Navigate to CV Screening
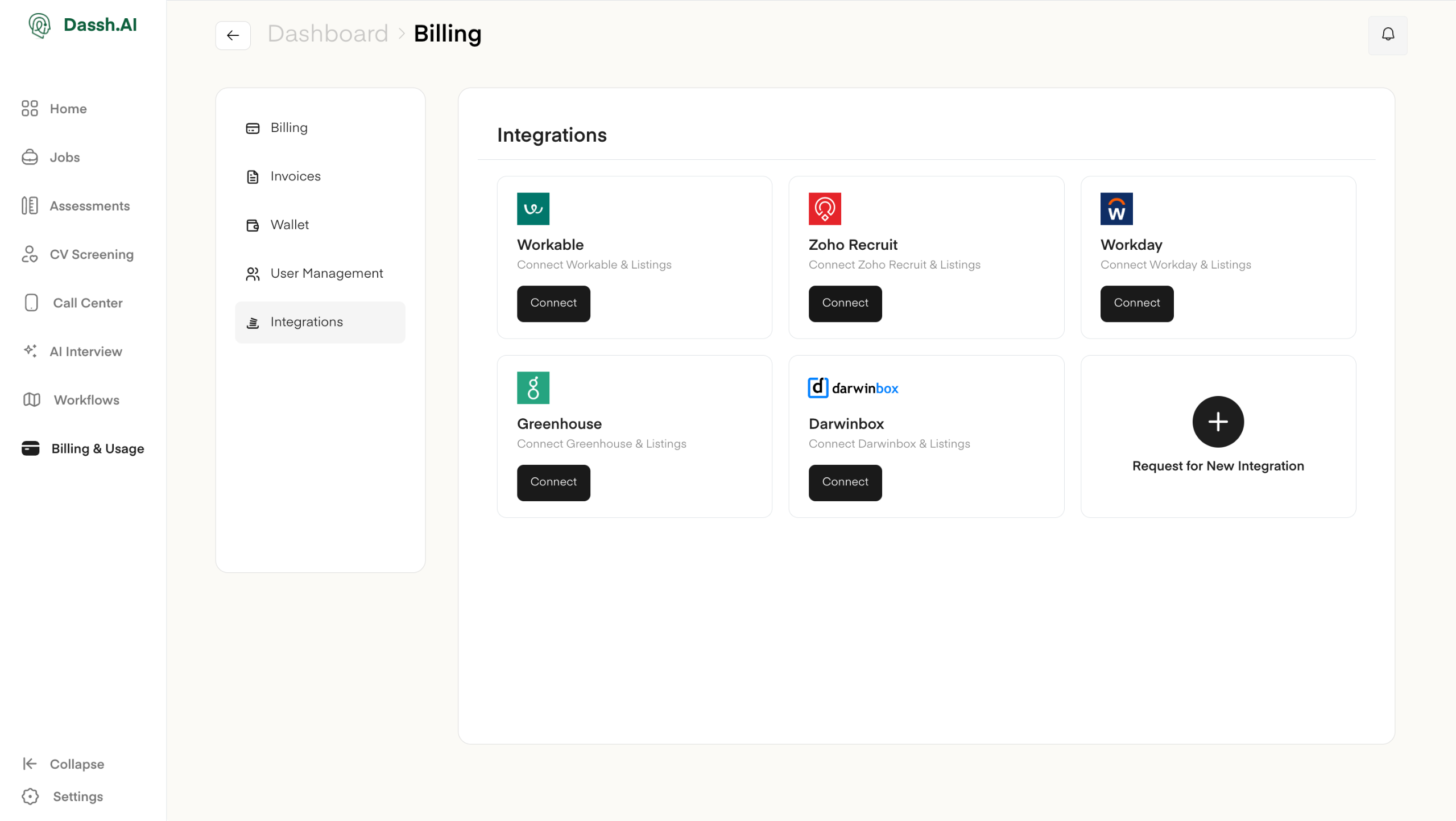Screen dimensions: 1456x821 pos(91,254)
